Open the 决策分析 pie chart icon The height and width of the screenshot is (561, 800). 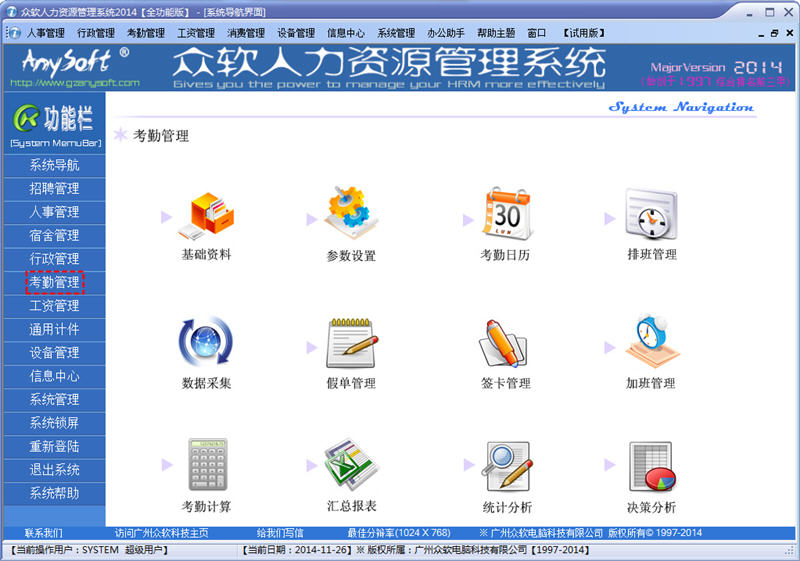tap(652, 466)
